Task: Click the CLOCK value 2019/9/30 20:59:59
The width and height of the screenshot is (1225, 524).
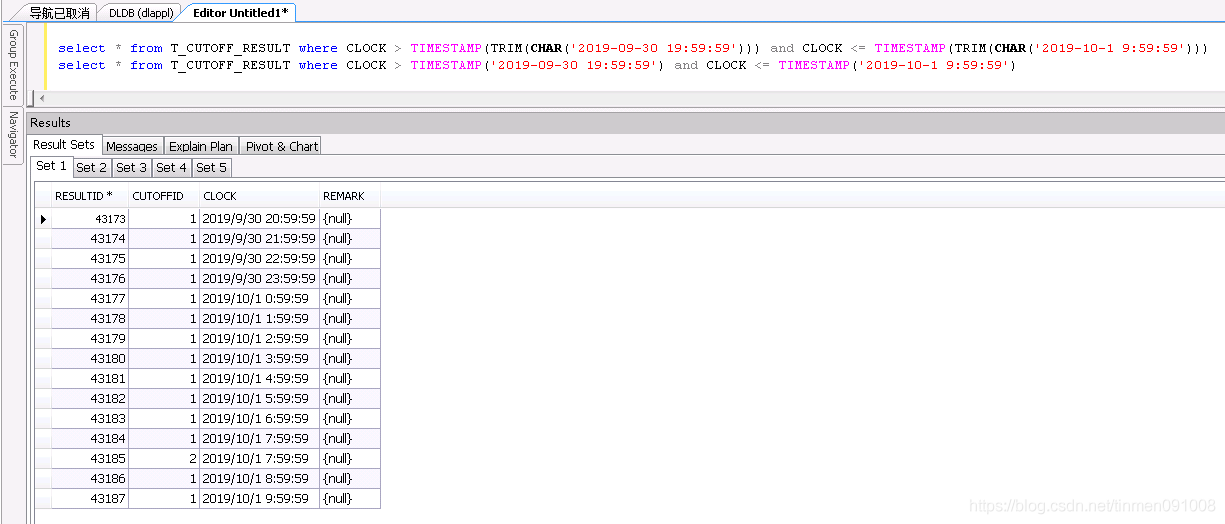Action: pos(259,218)
